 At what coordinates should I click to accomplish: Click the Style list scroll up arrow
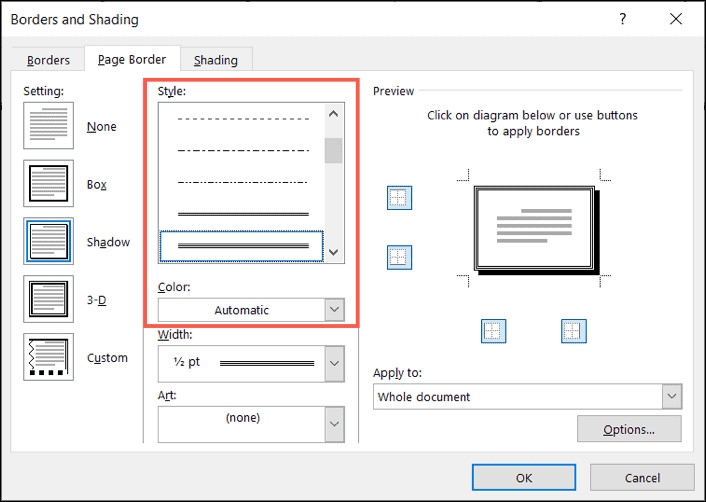coord(334,114)
